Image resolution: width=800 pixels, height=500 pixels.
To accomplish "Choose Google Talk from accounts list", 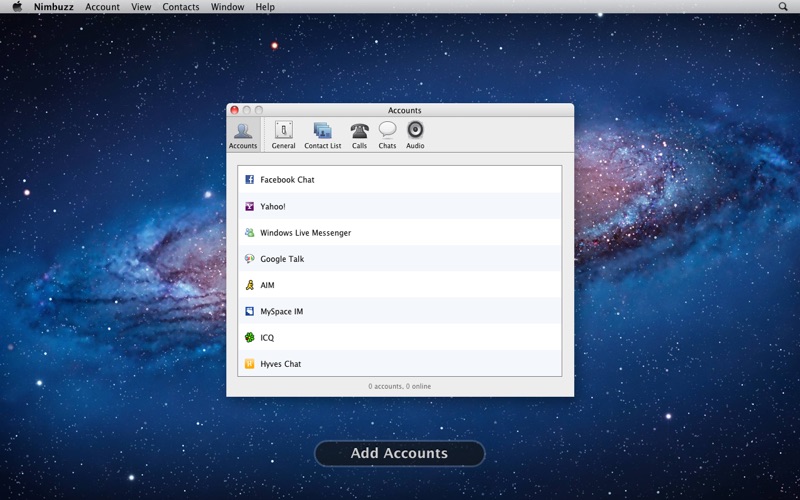I will tap(282, 259).
